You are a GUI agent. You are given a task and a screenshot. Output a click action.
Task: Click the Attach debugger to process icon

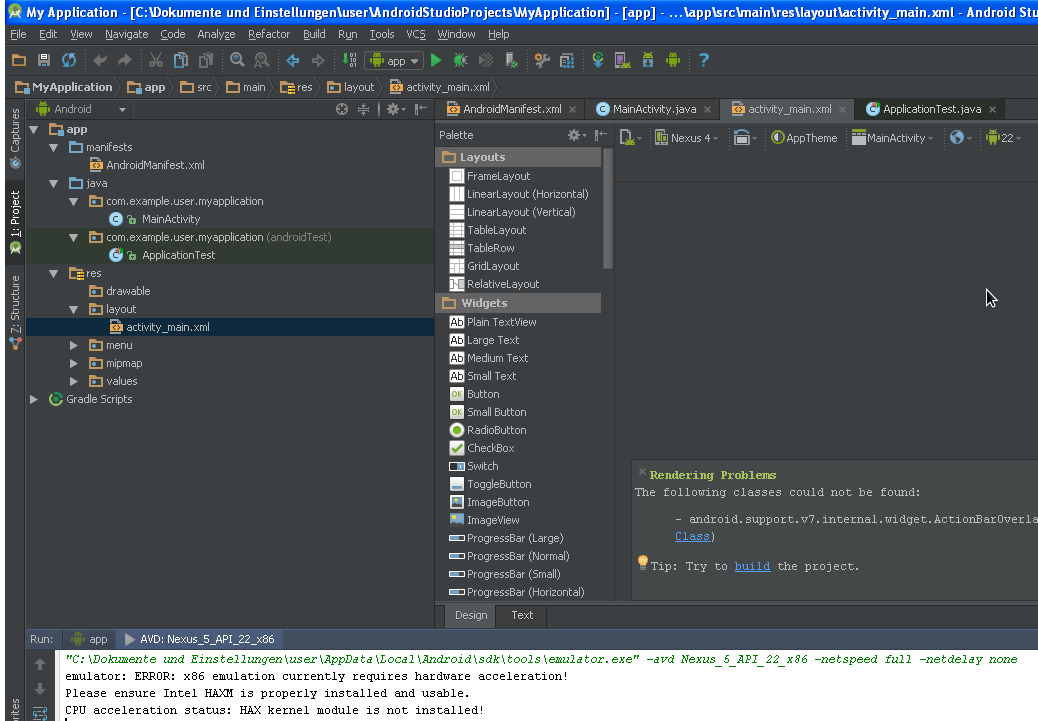tap(512, 60)
